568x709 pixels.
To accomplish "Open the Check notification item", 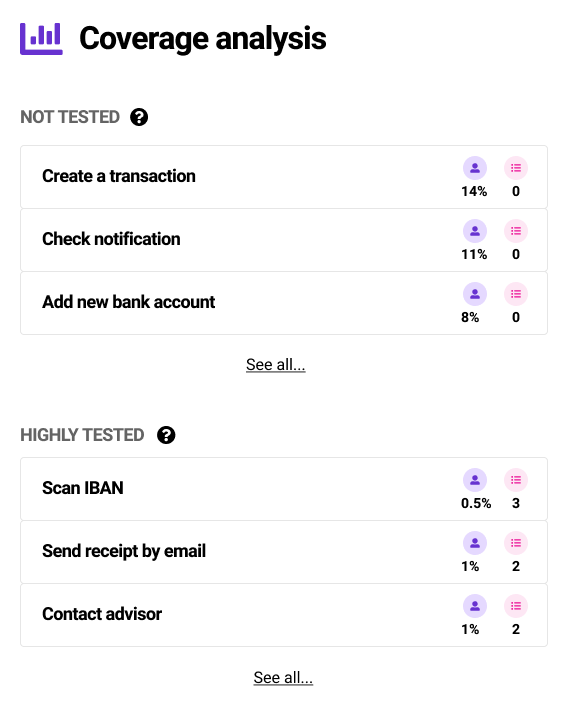I will click(x=284, y=240).
